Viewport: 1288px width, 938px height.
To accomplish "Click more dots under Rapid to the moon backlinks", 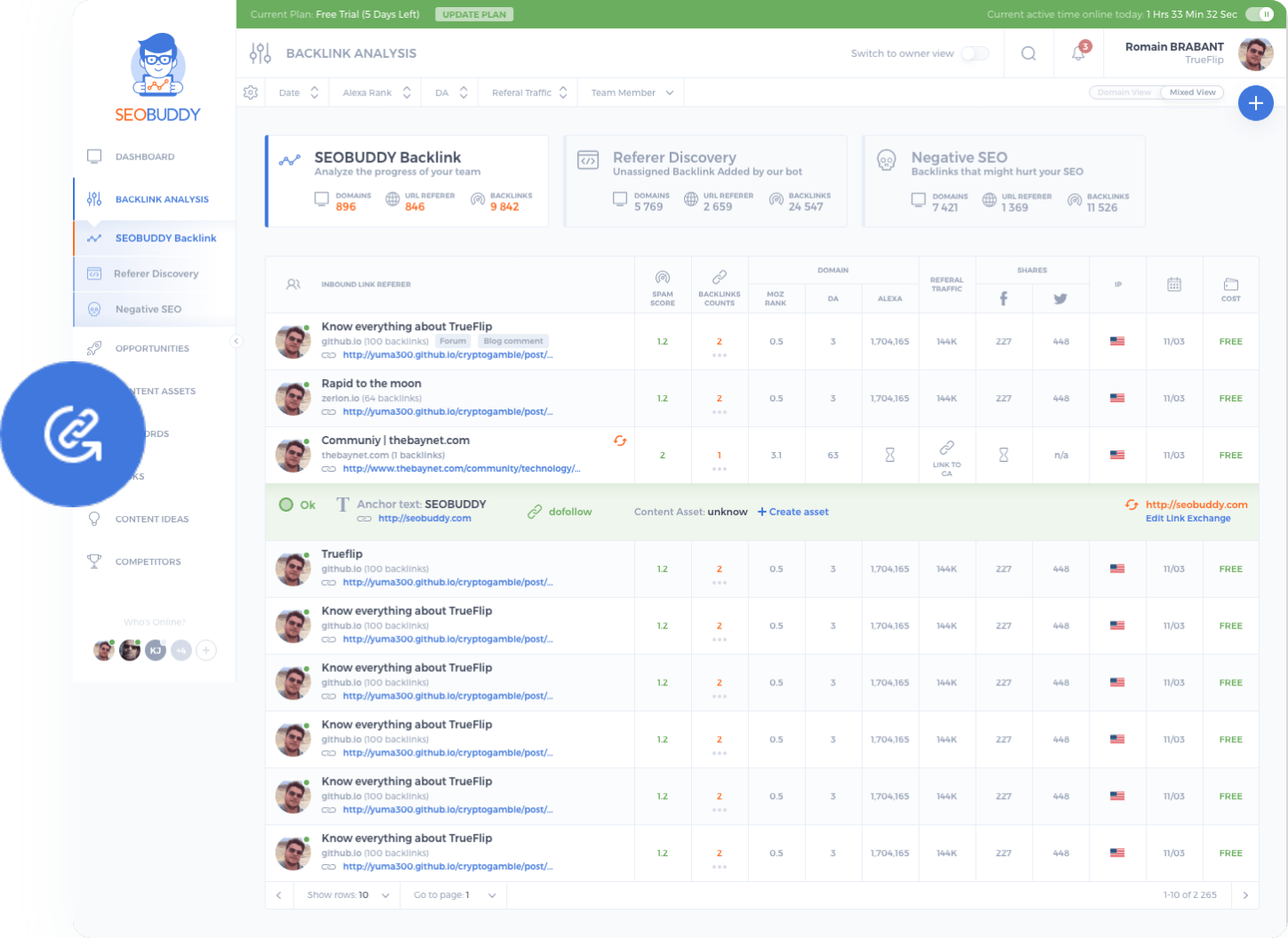I will click(x=720, y=412).
